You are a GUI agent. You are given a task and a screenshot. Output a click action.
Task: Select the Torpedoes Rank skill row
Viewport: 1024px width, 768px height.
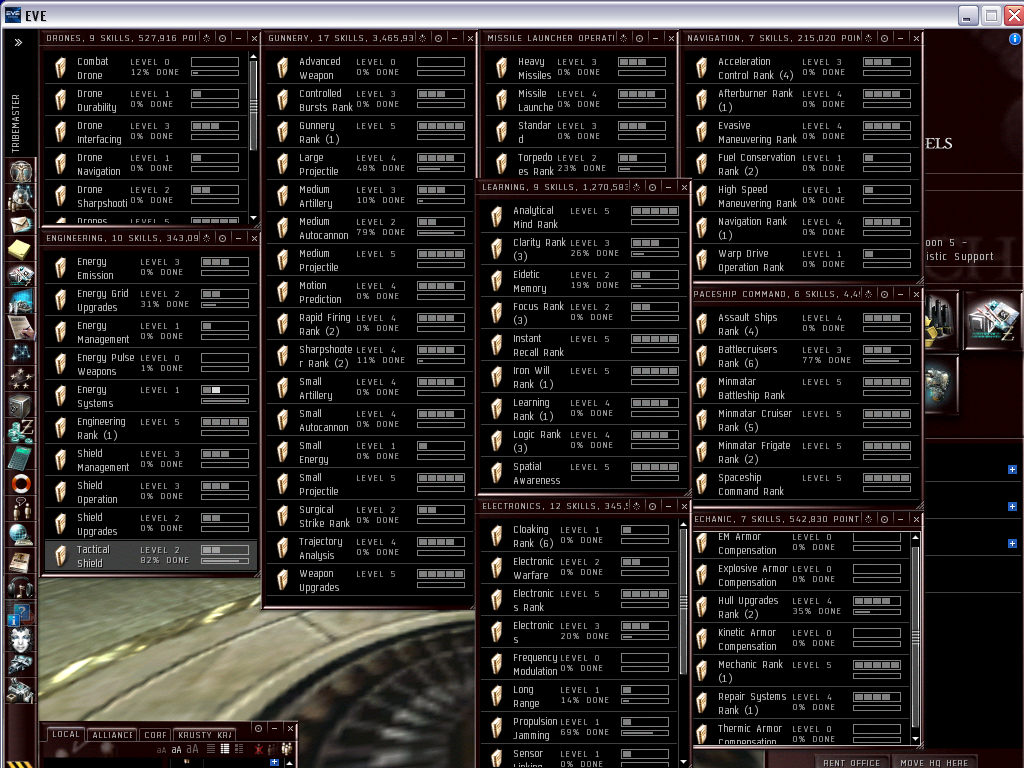(580, 164)
